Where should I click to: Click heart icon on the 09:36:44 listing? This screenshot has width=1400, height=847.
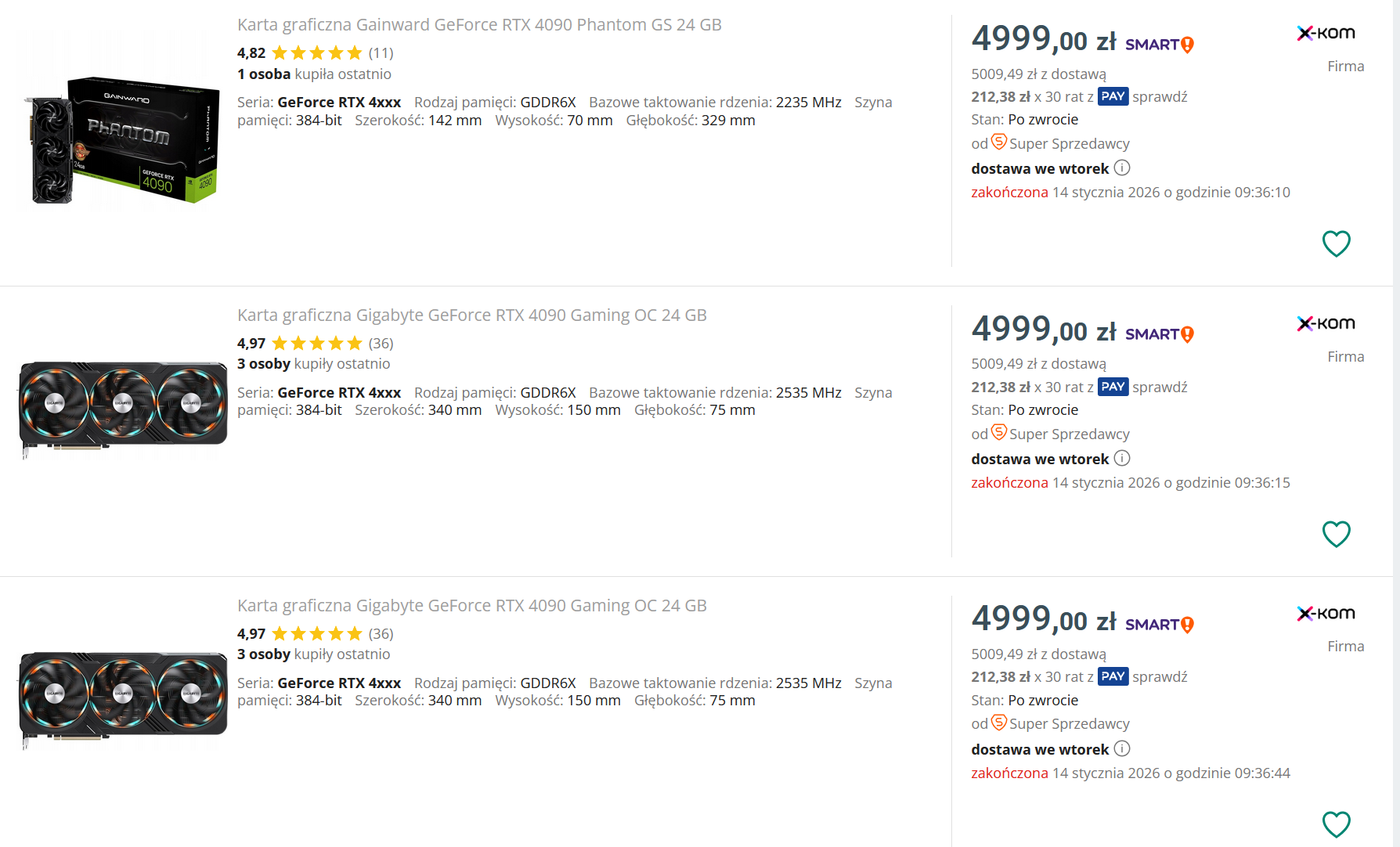[x=1336, y=824]
